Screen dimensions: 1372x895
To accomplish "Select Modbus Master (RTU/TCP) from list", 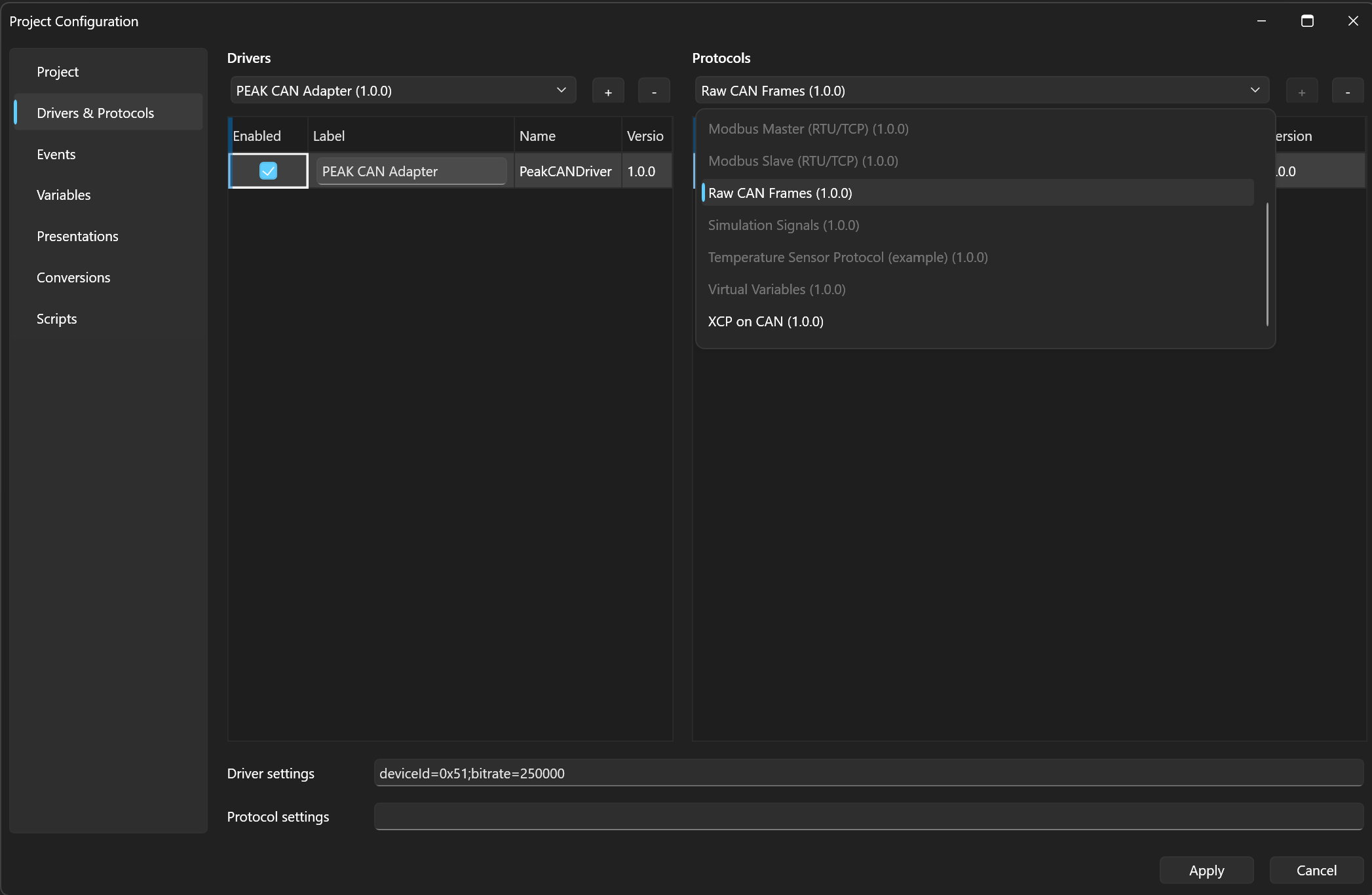I will pos(978,129).
